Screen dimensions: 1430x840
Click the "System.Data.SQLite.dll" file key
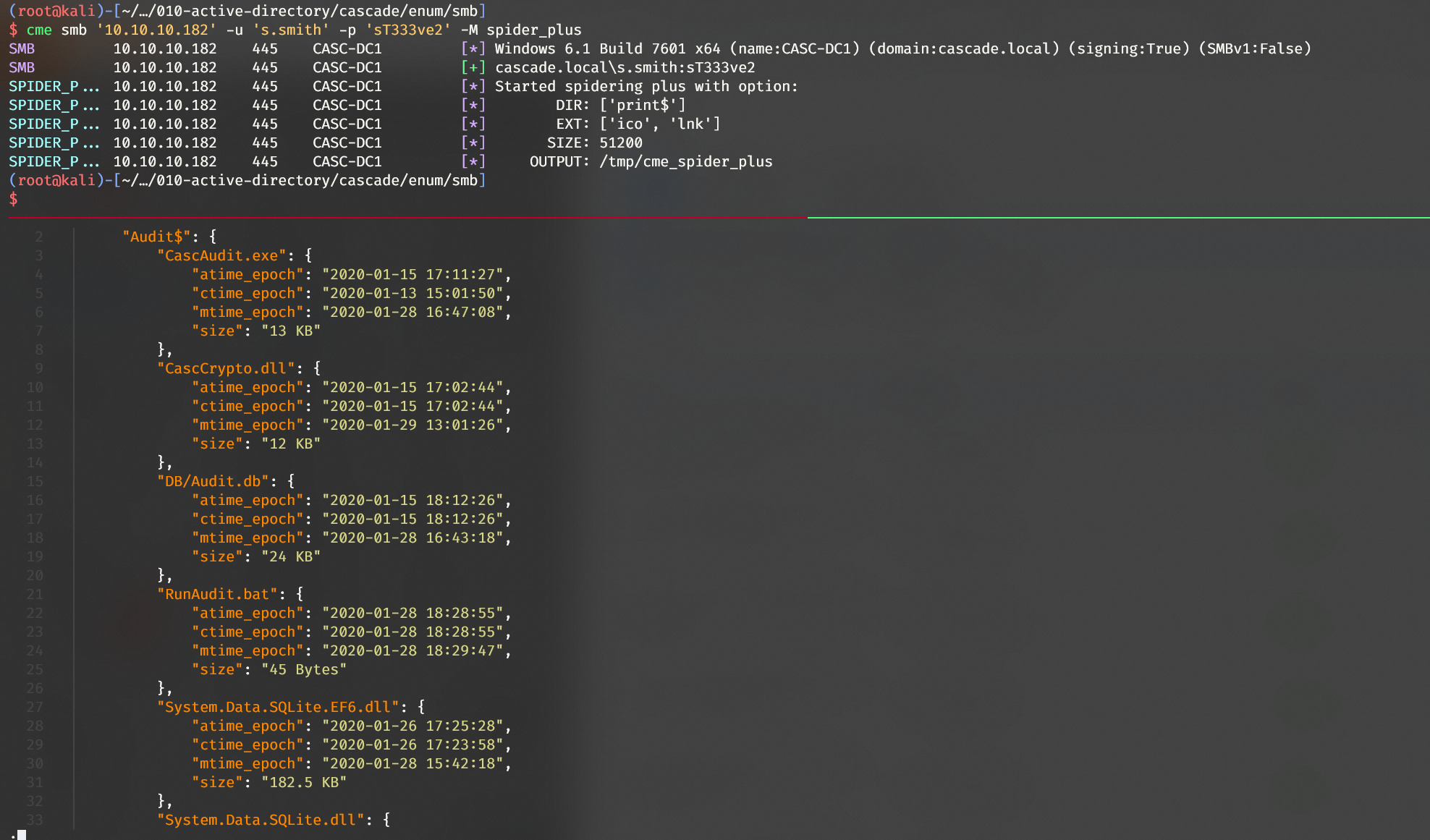point(261,820)
